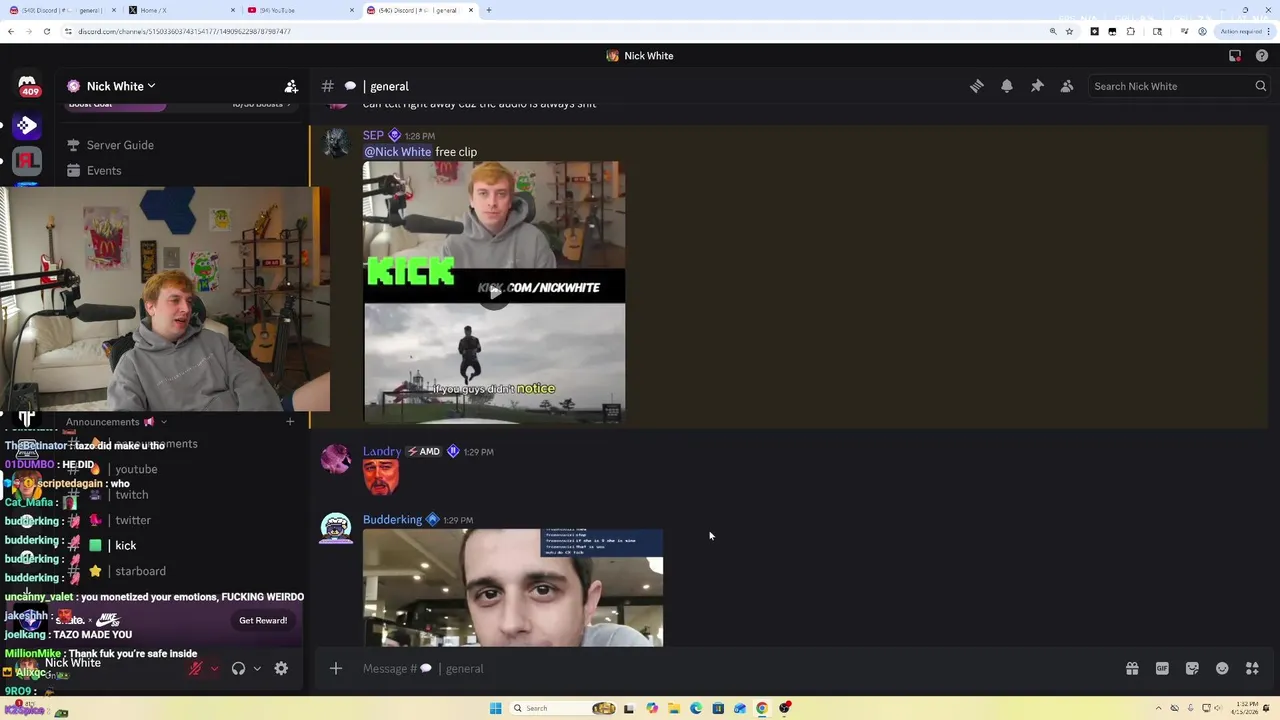Open Chrome from the taskbar
The image size is (1280, 720).
(x=762, y=708)
